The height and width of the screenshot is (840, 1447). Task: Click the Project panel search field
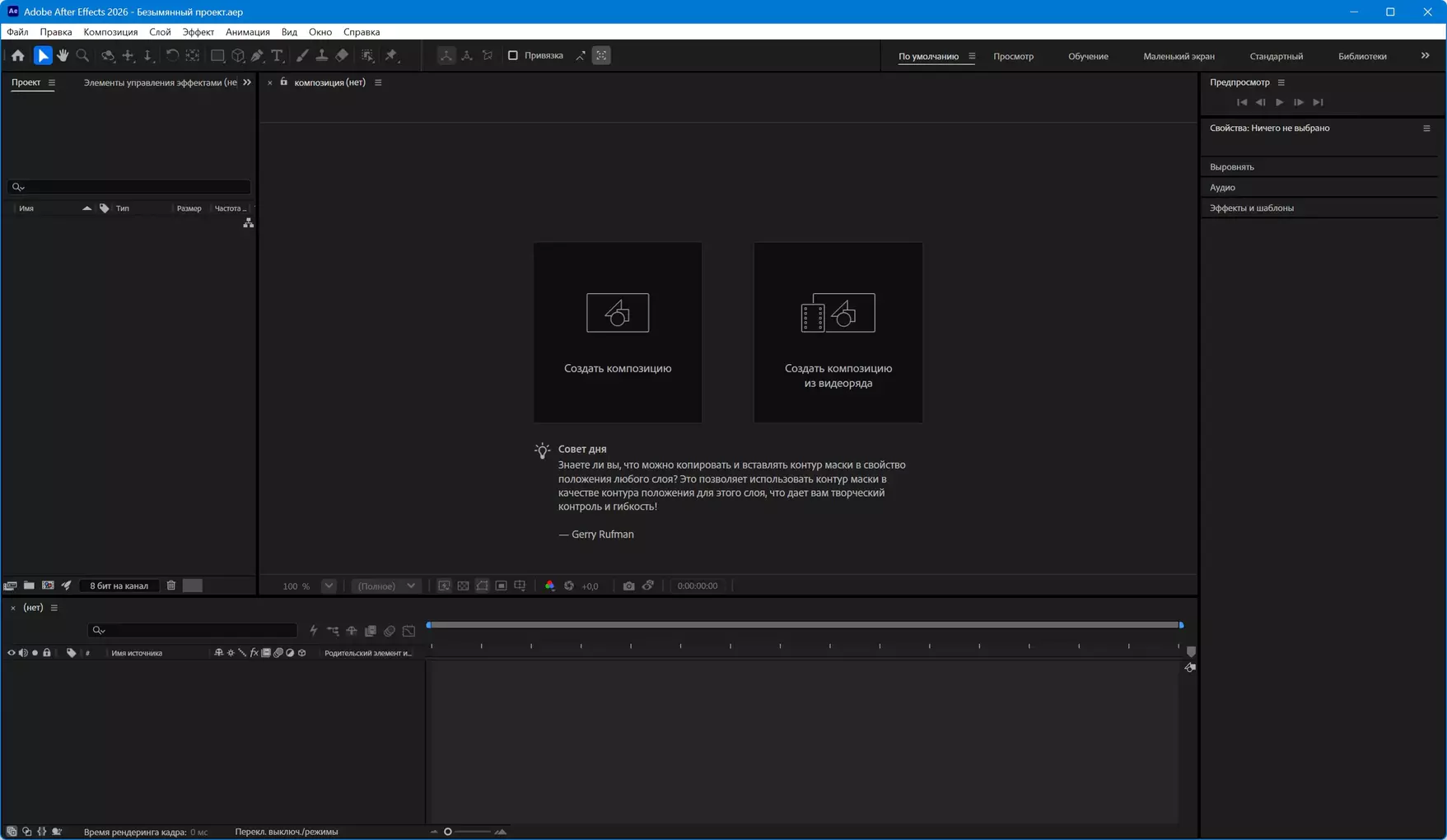(x=132, y=187)
